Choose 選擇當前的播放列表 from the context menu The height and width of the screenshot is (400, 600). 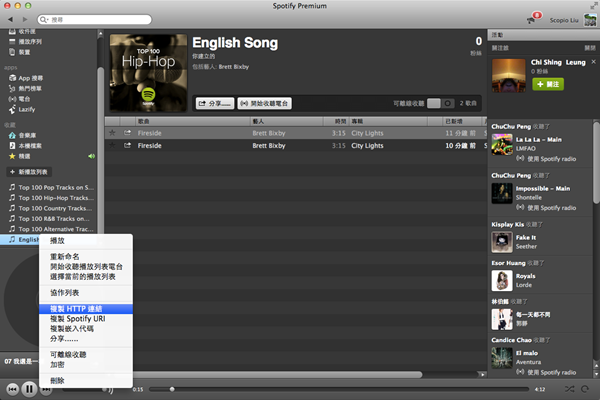point(86,276)
